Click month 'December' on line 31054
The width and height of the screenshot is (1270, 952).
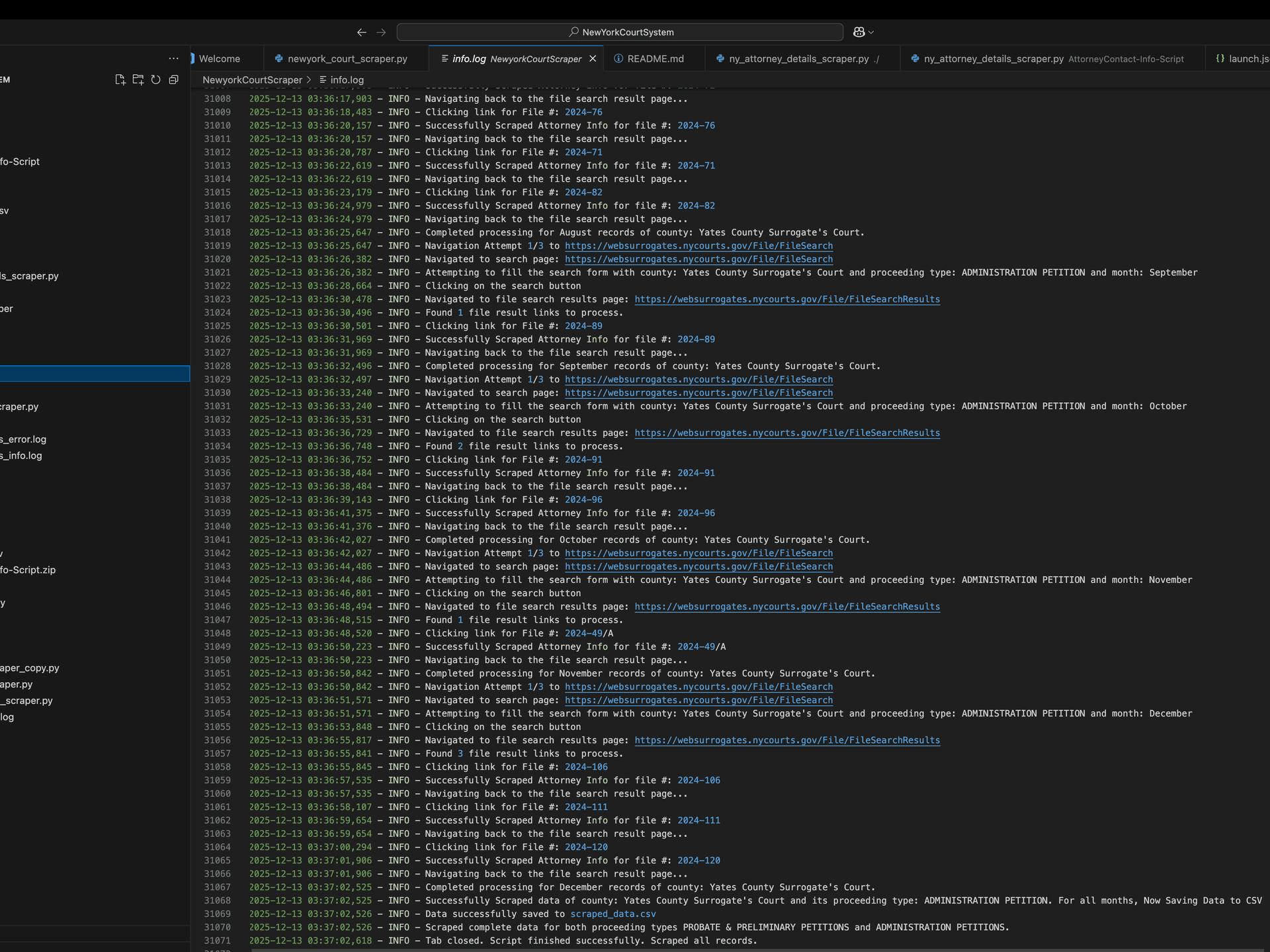click(1171, 713)
